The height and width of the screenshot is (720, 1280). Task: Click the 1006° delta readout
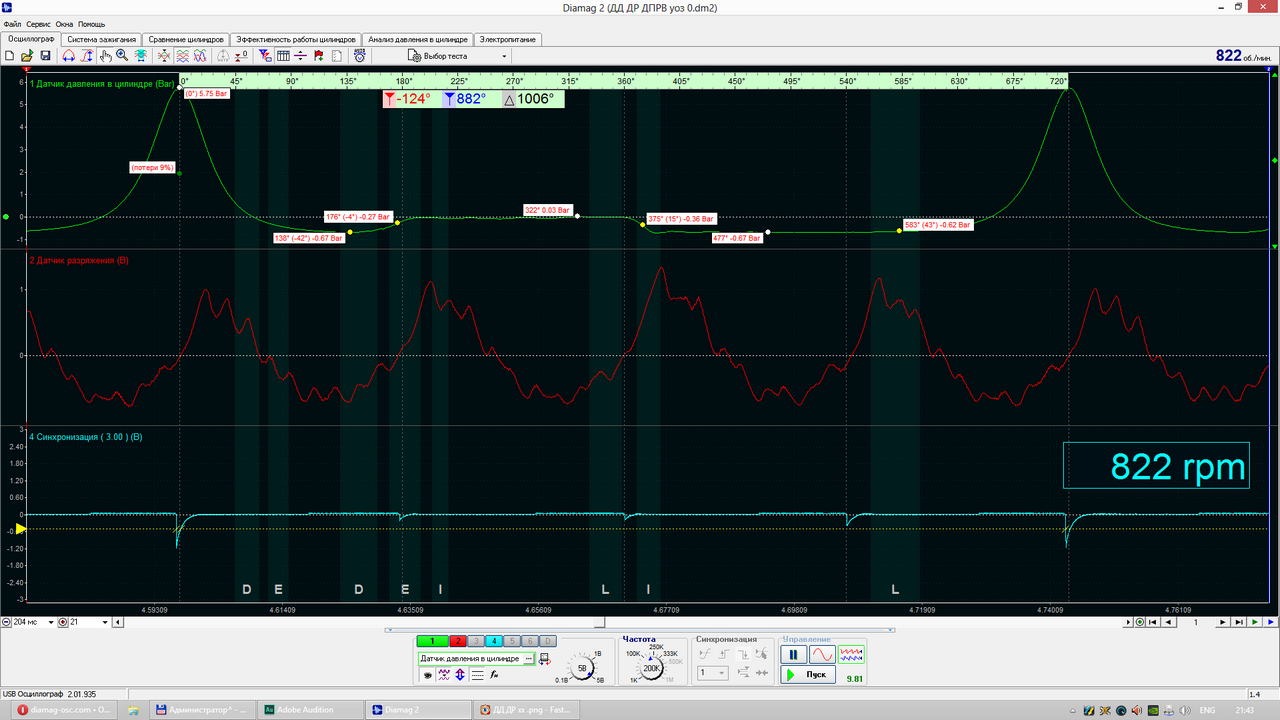pos(533,99)
